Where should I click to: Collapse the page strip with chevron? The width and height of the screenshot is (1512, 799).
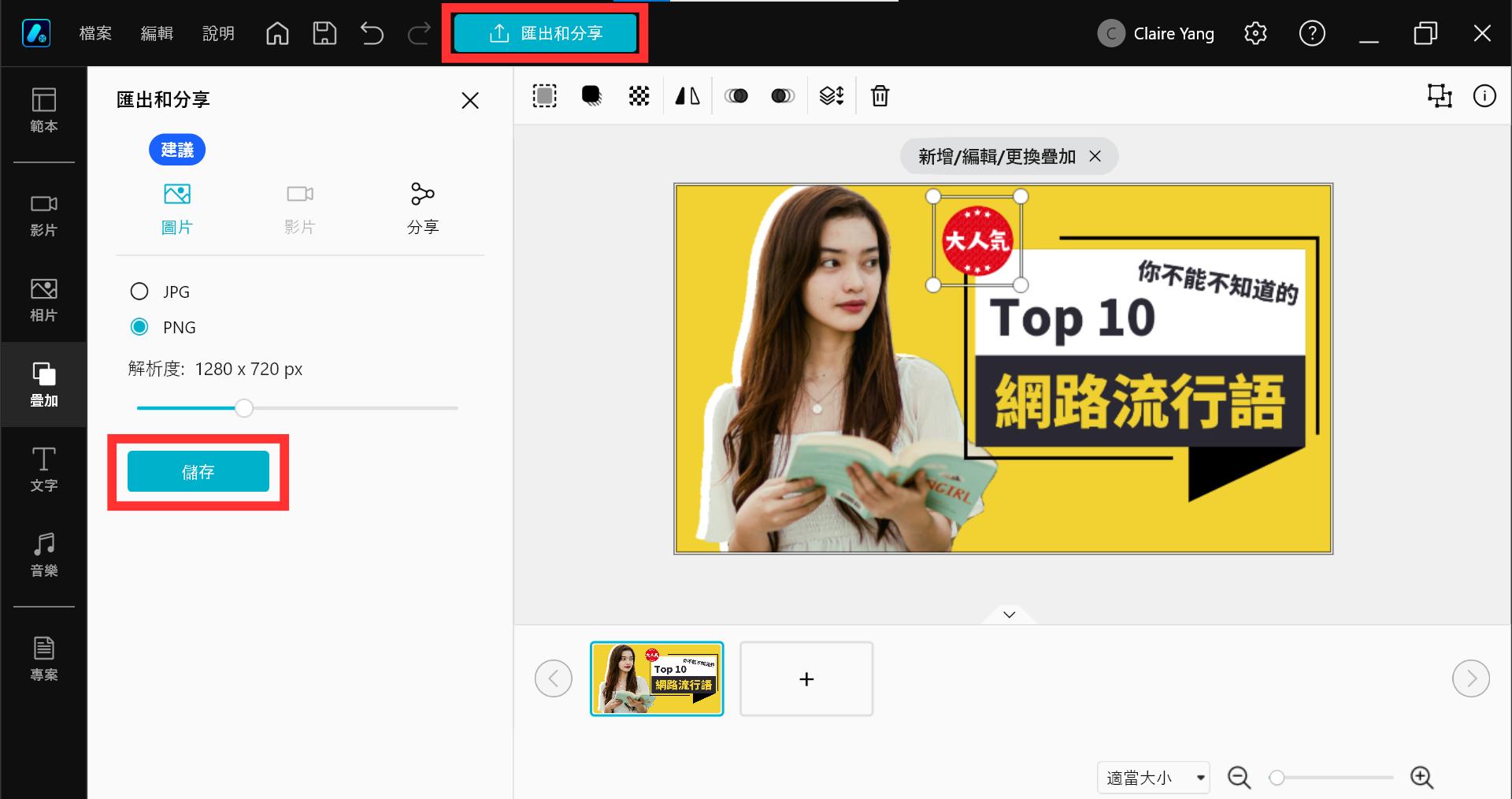[1010, 615]
